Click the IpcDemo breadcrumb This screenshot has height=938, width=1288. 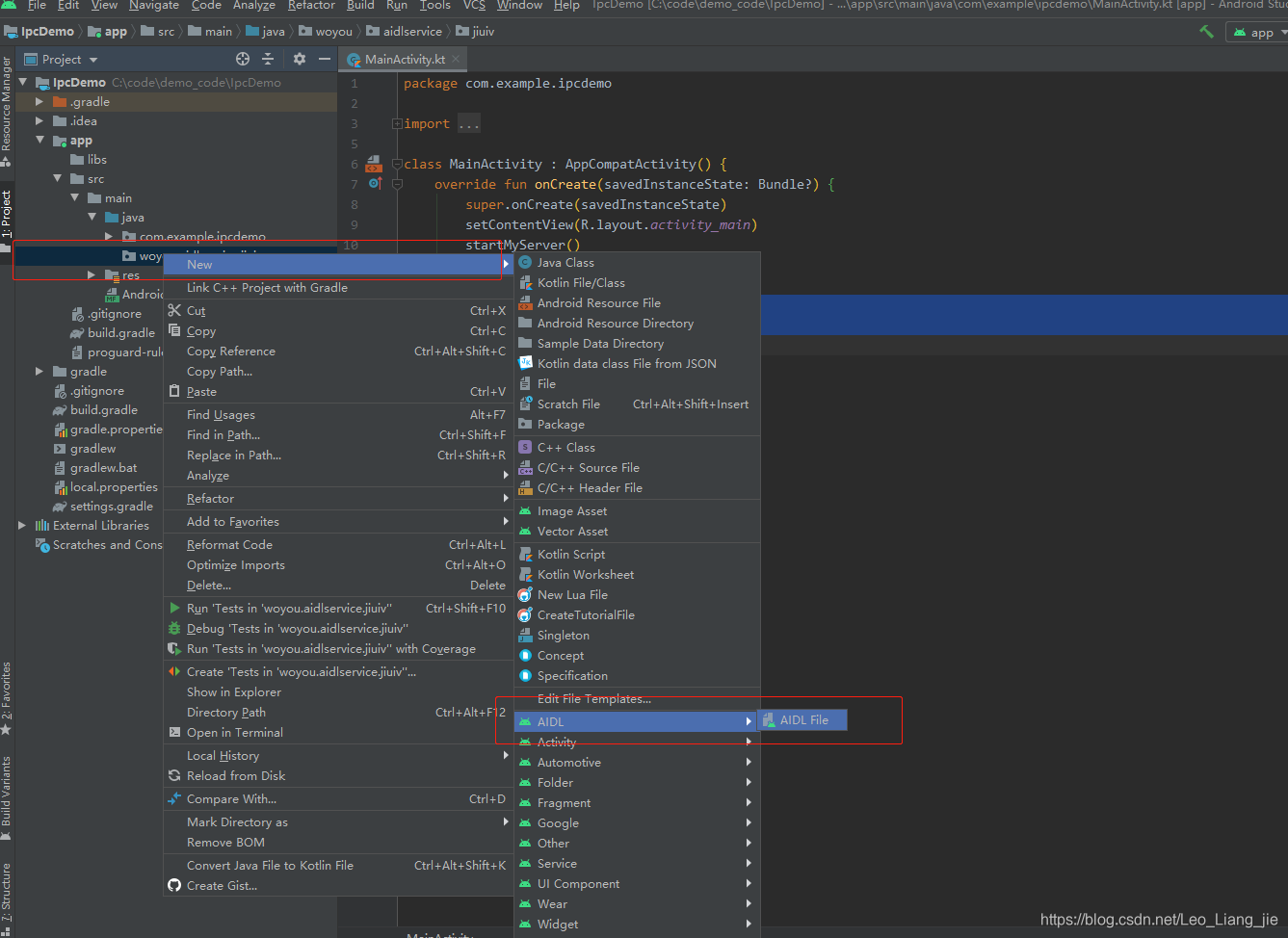[x=39, y=31]
